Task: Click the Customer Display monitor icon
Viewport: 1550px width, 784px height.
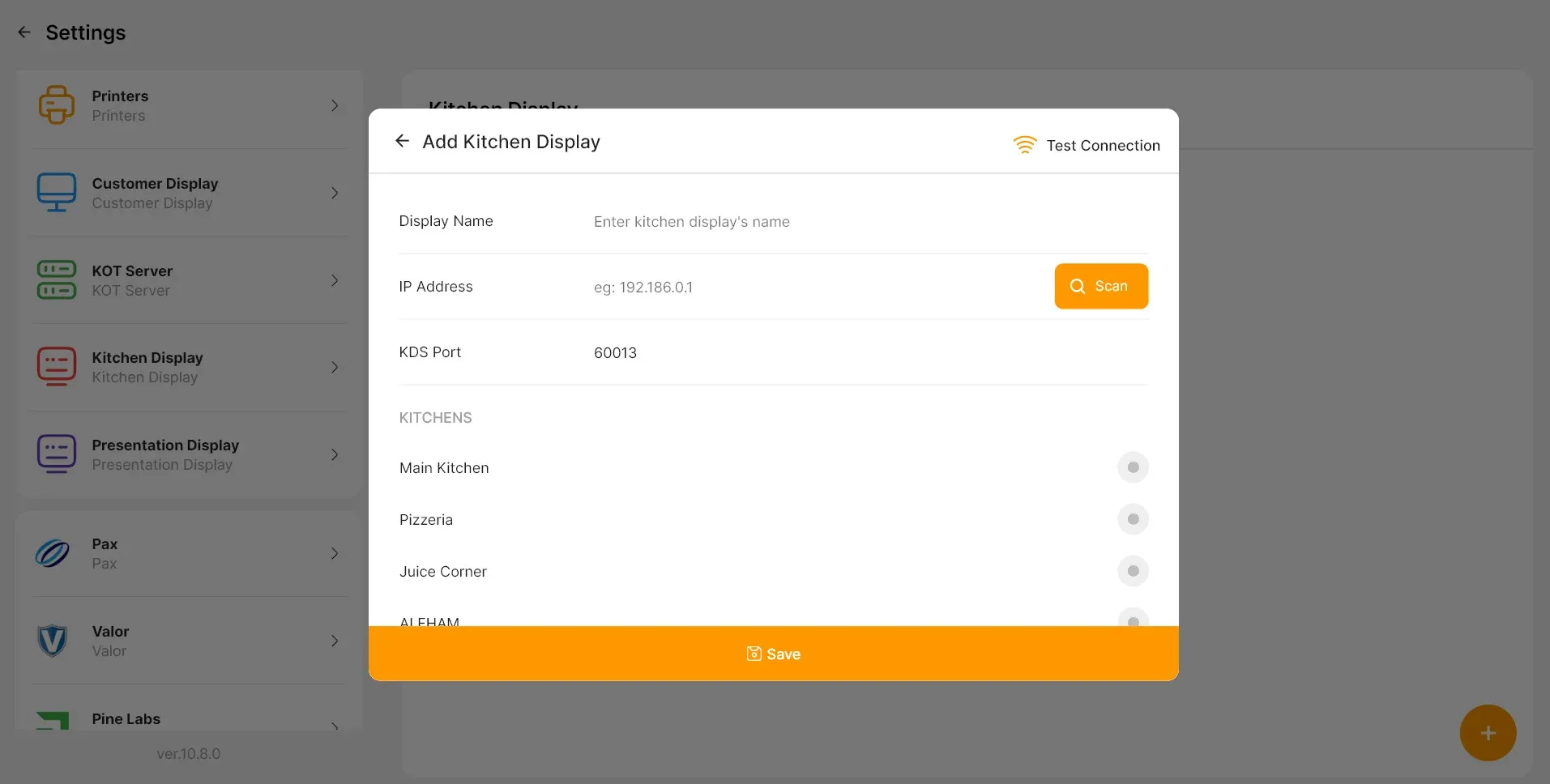Action: click(56, 193)
